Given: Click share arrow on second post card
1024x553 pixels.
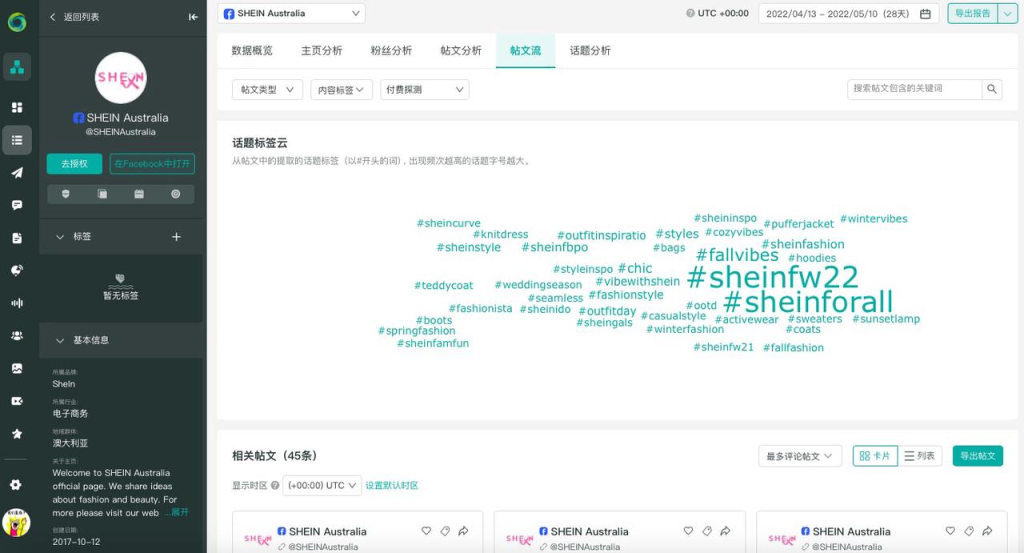Looking at the screenshot, I should click(725, 531).
